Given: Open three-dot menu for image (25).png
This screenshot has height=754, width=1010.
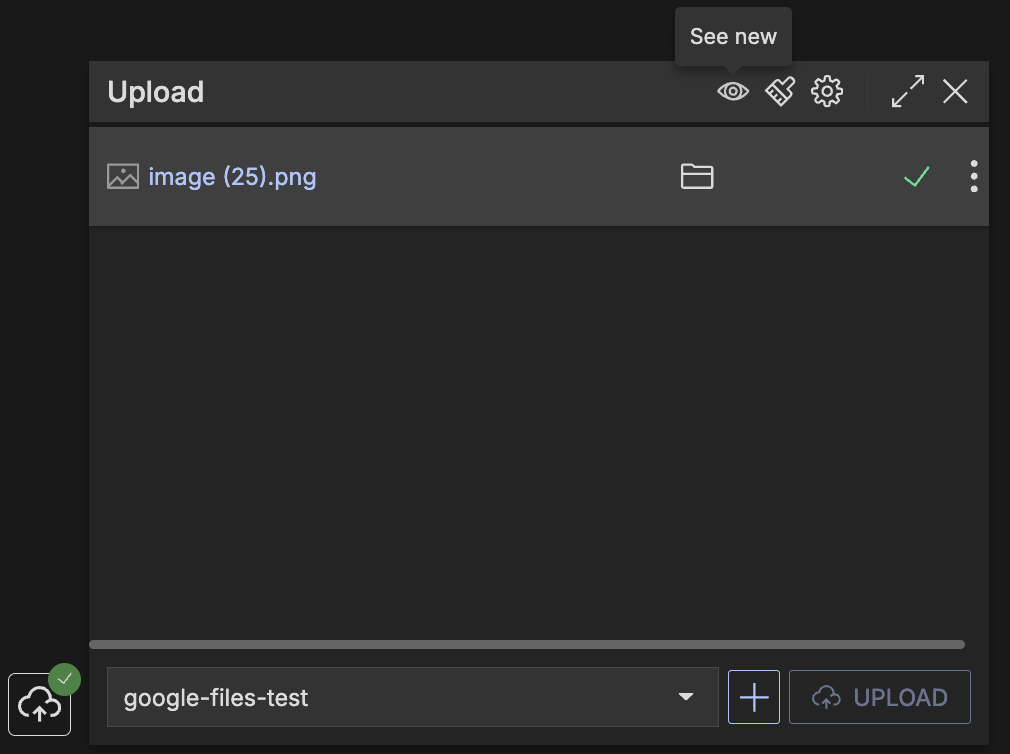Looking at the screenshot, I should click(x=974, y=177).
